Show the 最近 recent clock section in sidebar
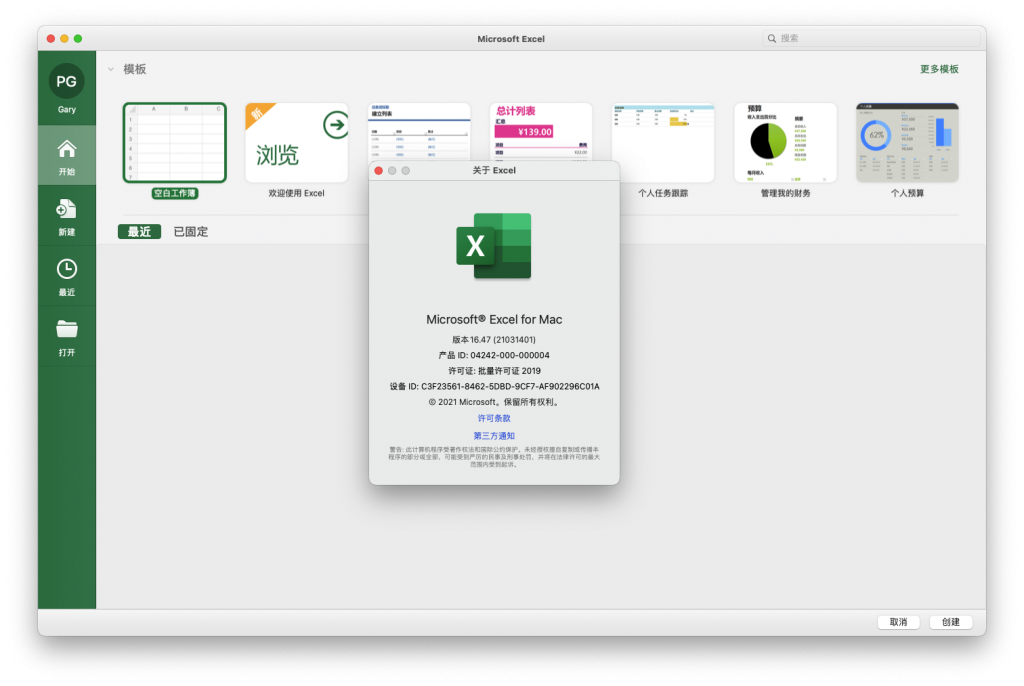Screen dimensions: 1024x686 (67, 276)
